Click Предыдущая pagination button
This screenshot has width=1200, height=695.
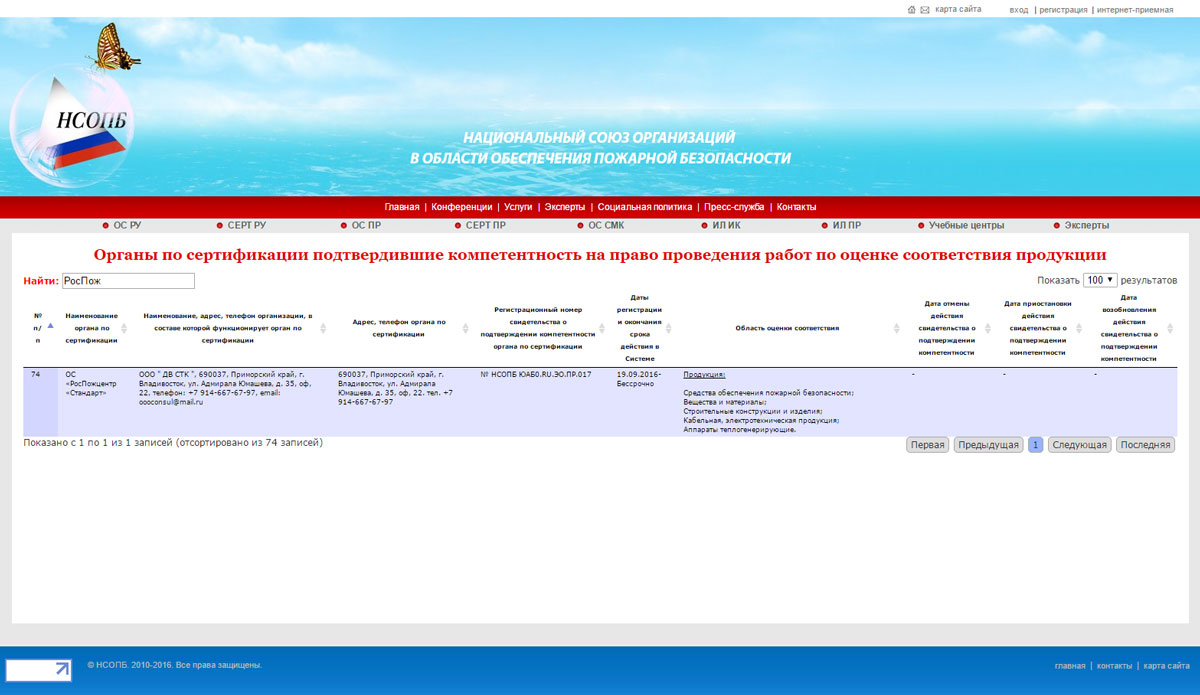(x=988, y=445)
